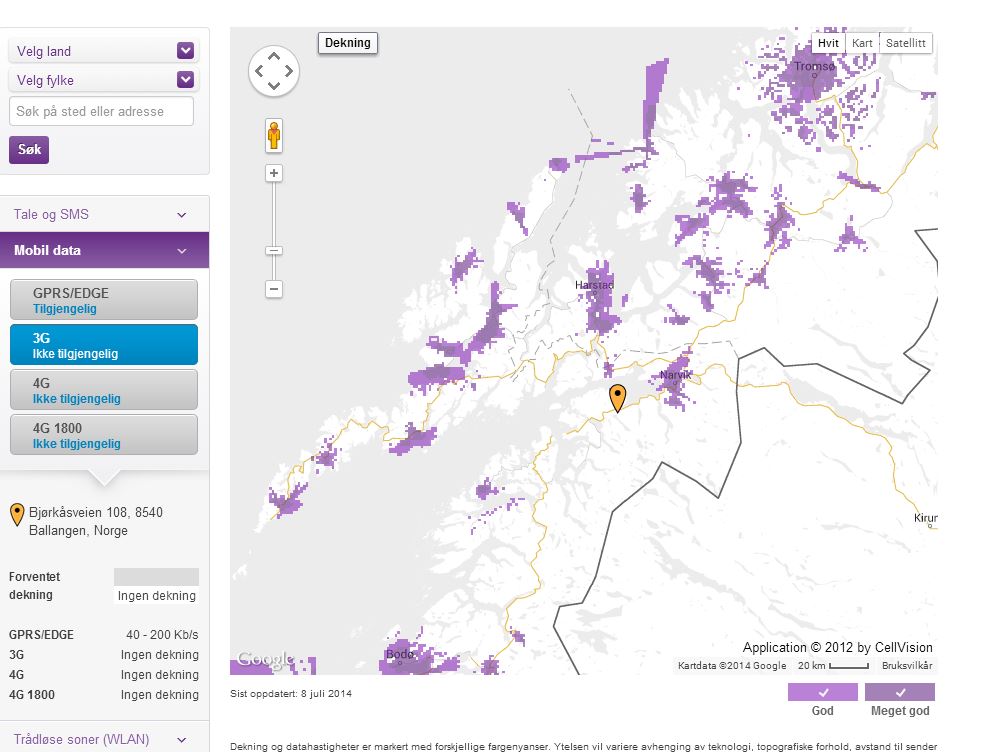This screenshot has width=989, height=752.
Task: Collapse the Mobil data section
Action: [104, 250]
